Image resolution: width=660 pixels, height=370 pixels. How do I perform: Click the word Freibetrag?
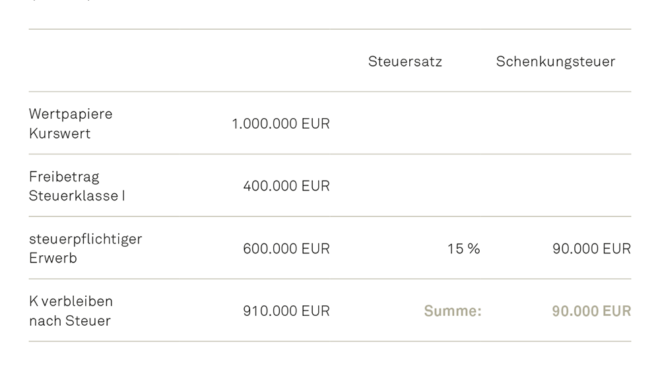[64, 177]
